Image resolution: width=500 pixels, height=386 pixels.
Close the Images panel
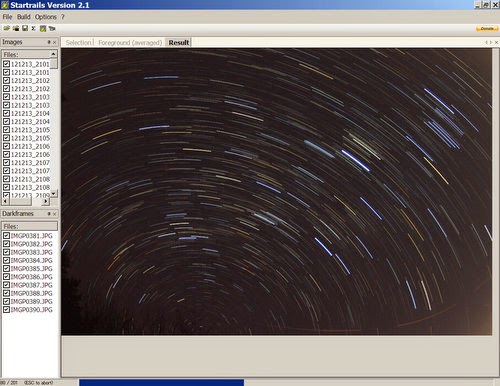55,42
